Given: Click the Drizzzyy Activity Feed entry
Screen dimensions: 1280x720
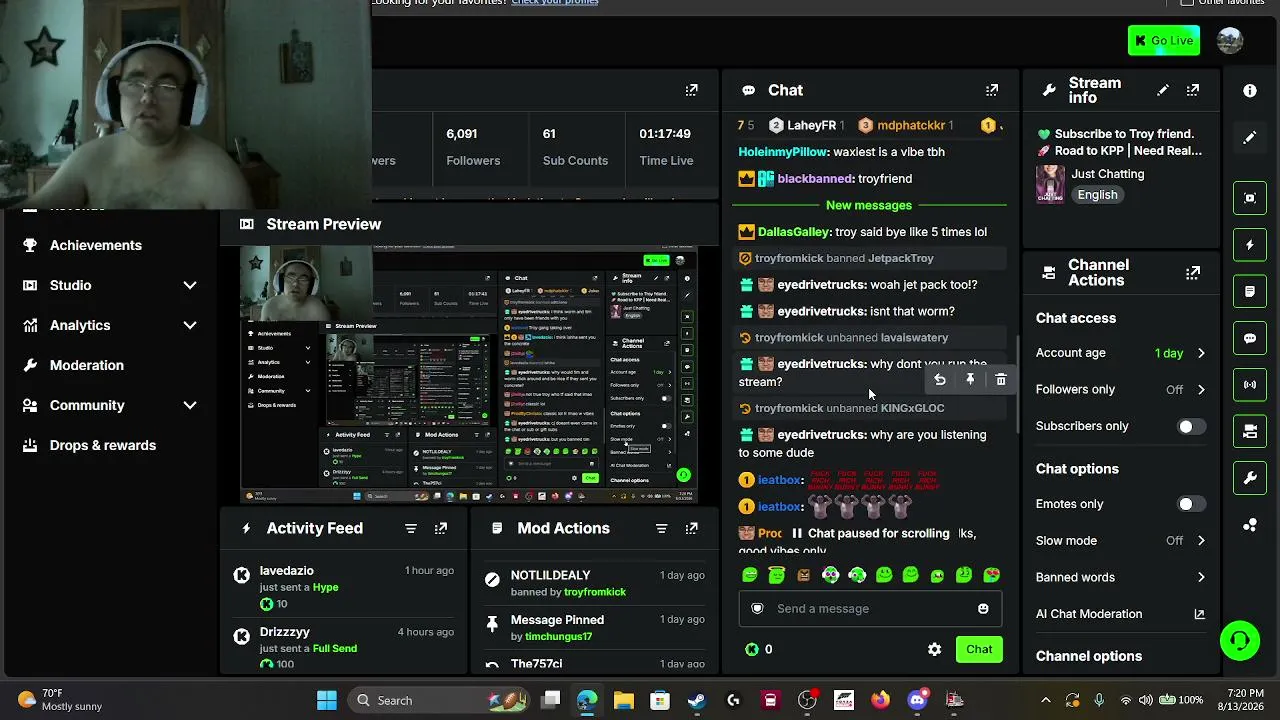Looking at the screenshot, I should click(345, 649).
